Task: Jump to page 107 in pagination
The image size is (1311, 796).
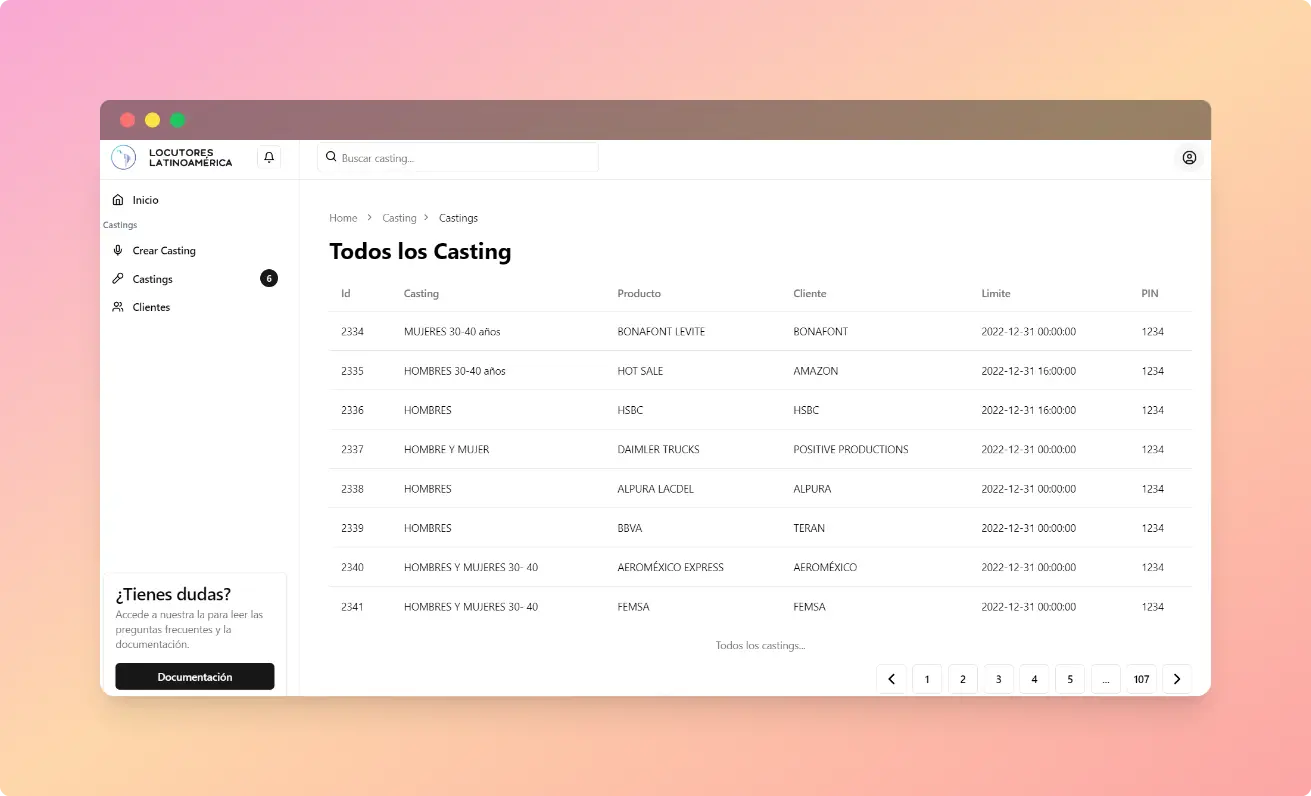Action: tap(1141, 679)
